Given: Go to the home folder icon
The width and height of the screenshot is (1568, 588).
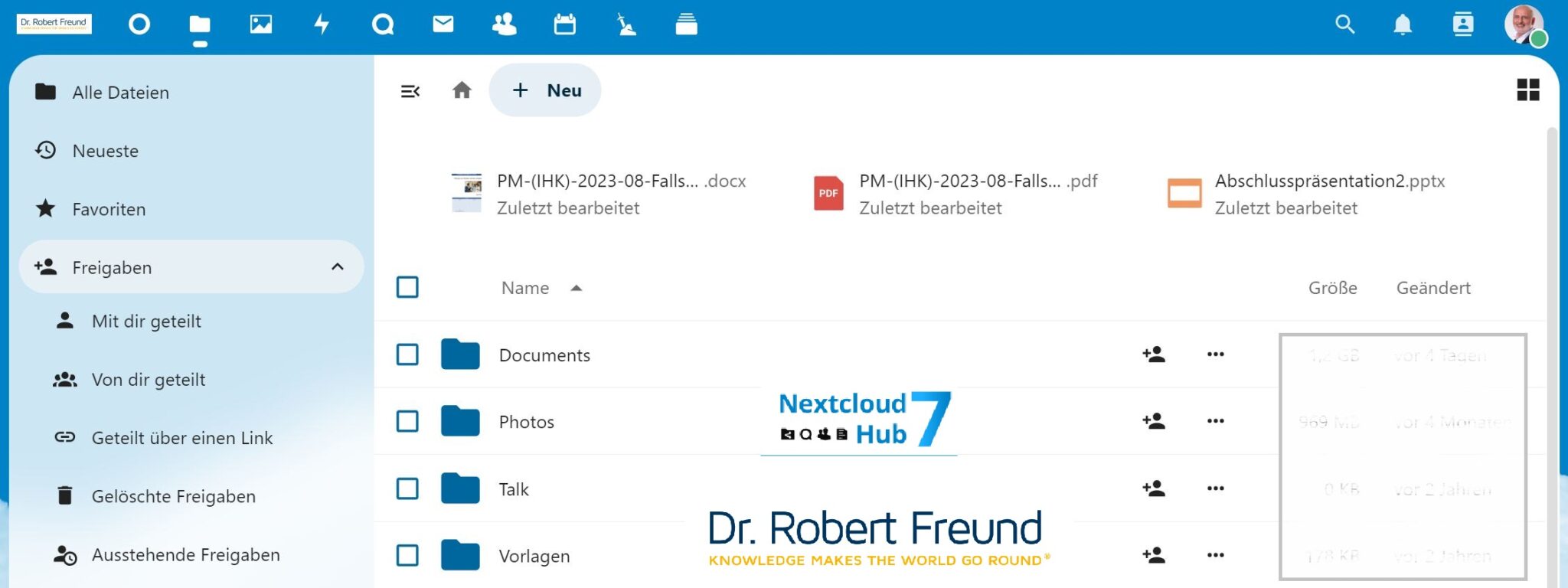Looking at the screenshot, I should [x=462, y=90].
